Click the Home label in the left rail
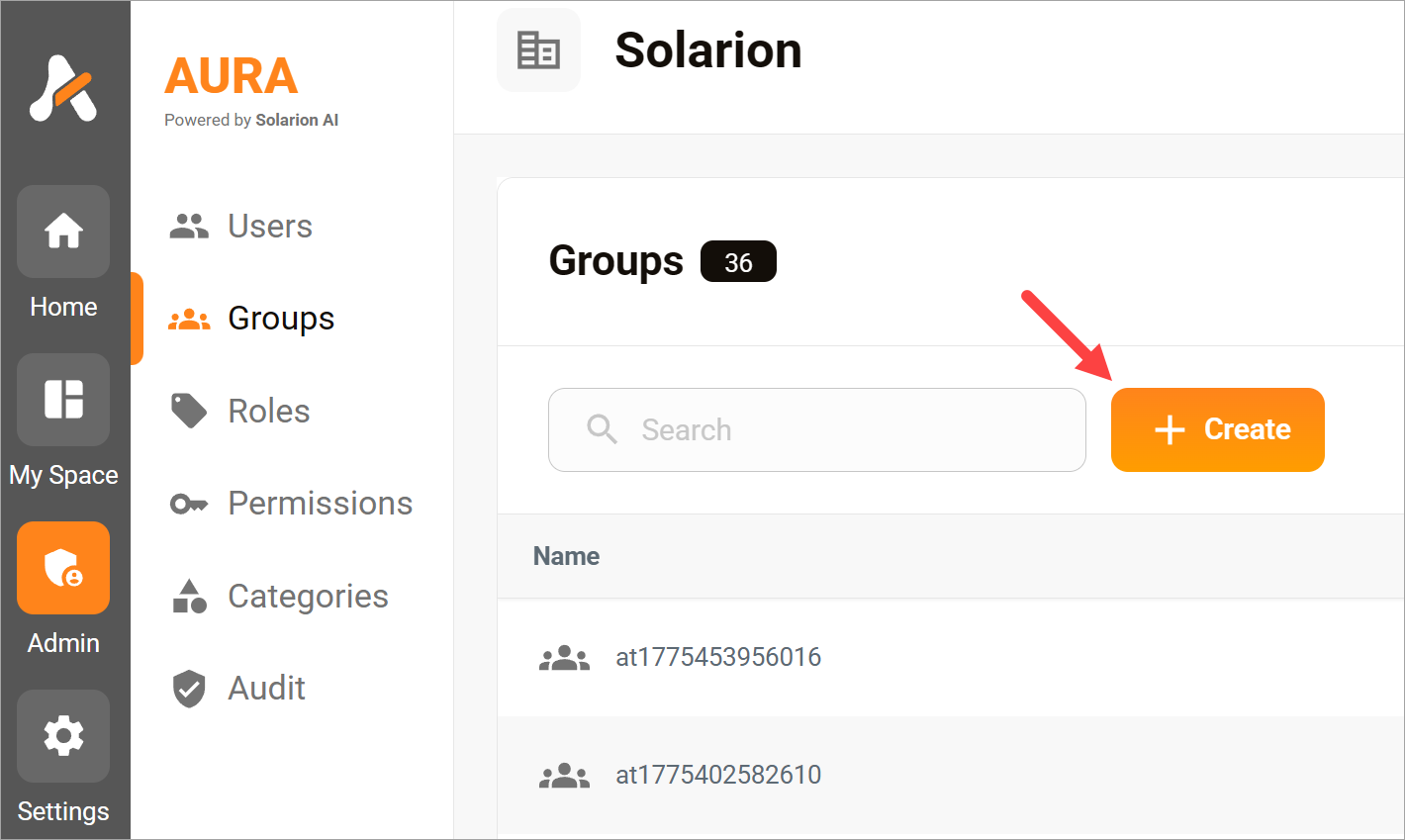Viewport: 1405px width, 840px height. tap(63, 307)
